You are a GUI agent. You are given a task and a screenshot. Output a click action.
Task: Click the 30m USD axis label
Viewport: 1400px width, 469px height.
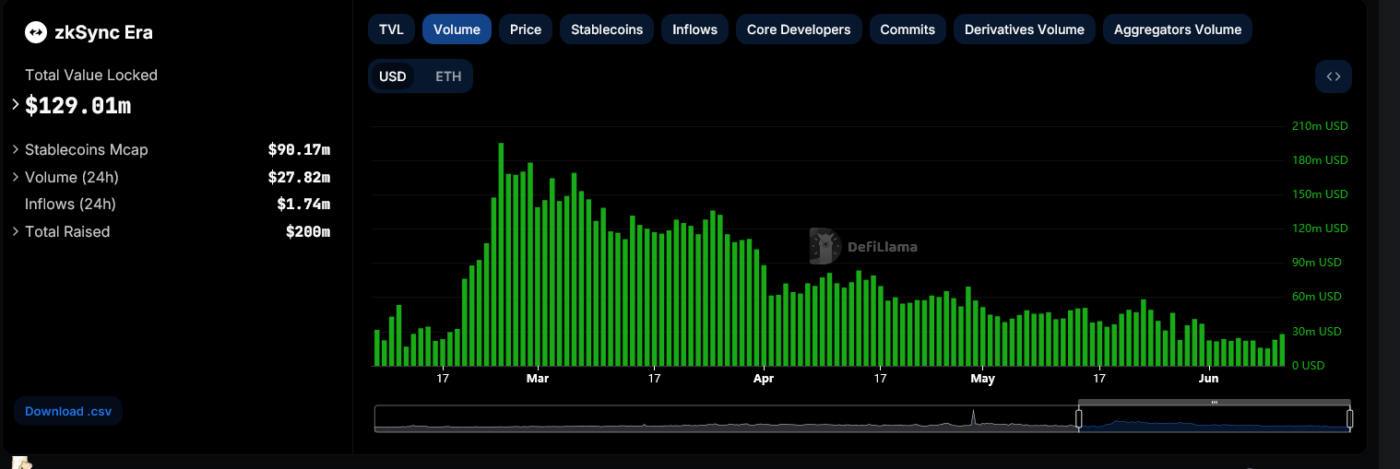pyautogui.click(x=1317, y=331)
